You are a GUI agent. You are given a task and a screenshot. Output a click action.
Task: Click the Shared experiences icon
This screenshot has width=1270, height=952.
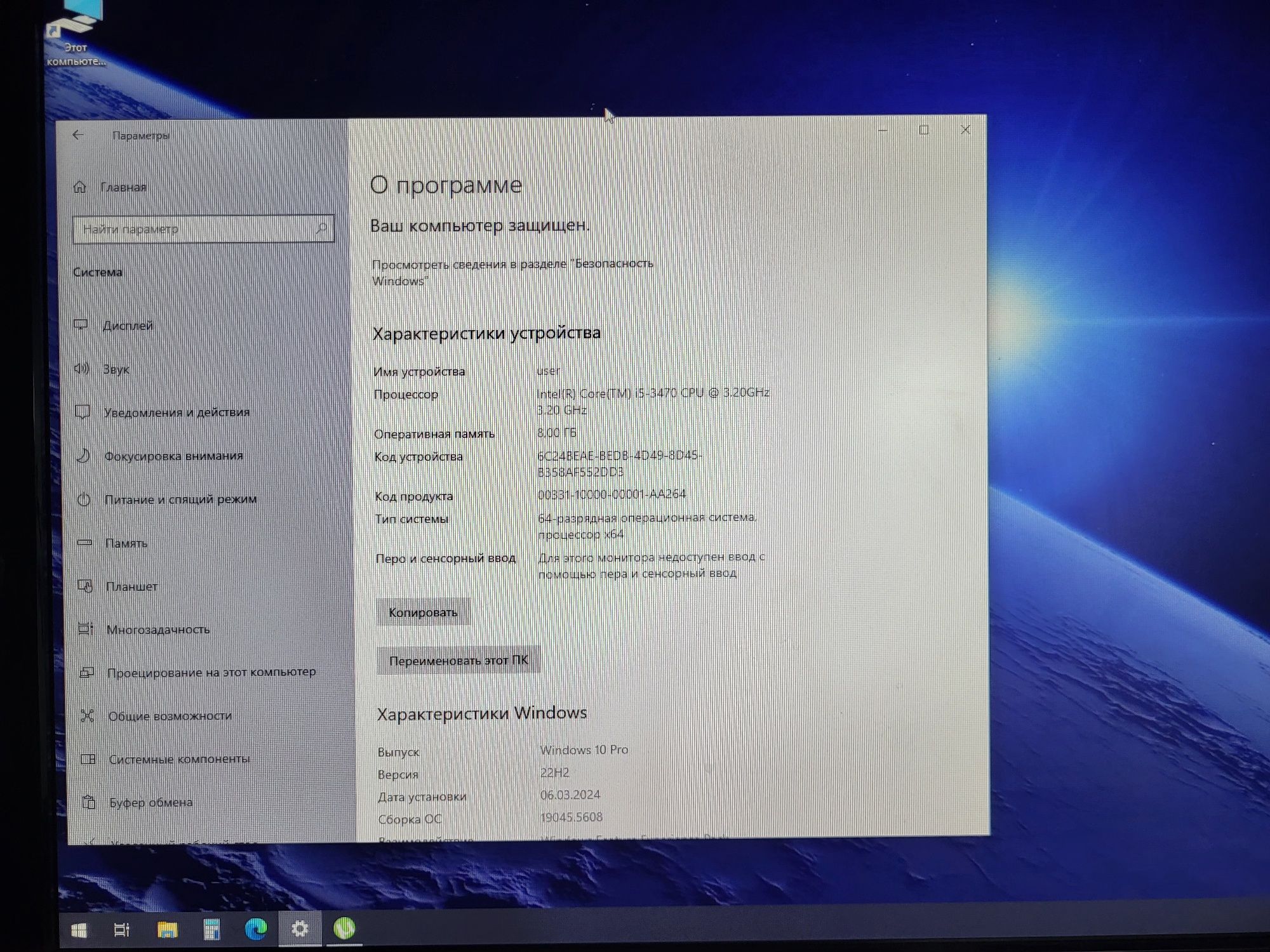click(88, 716)
